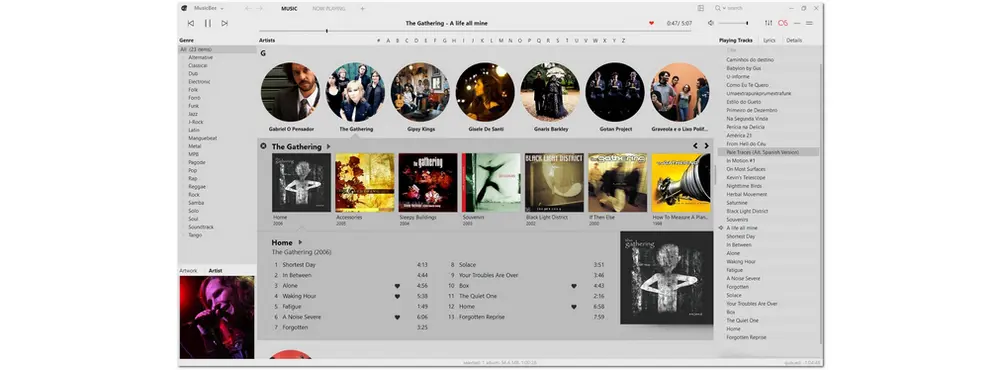The height and width of the screenshot is (370, 1000).
Task: Select All (23 items) in the Genre list
Action: tap(217, 49)
